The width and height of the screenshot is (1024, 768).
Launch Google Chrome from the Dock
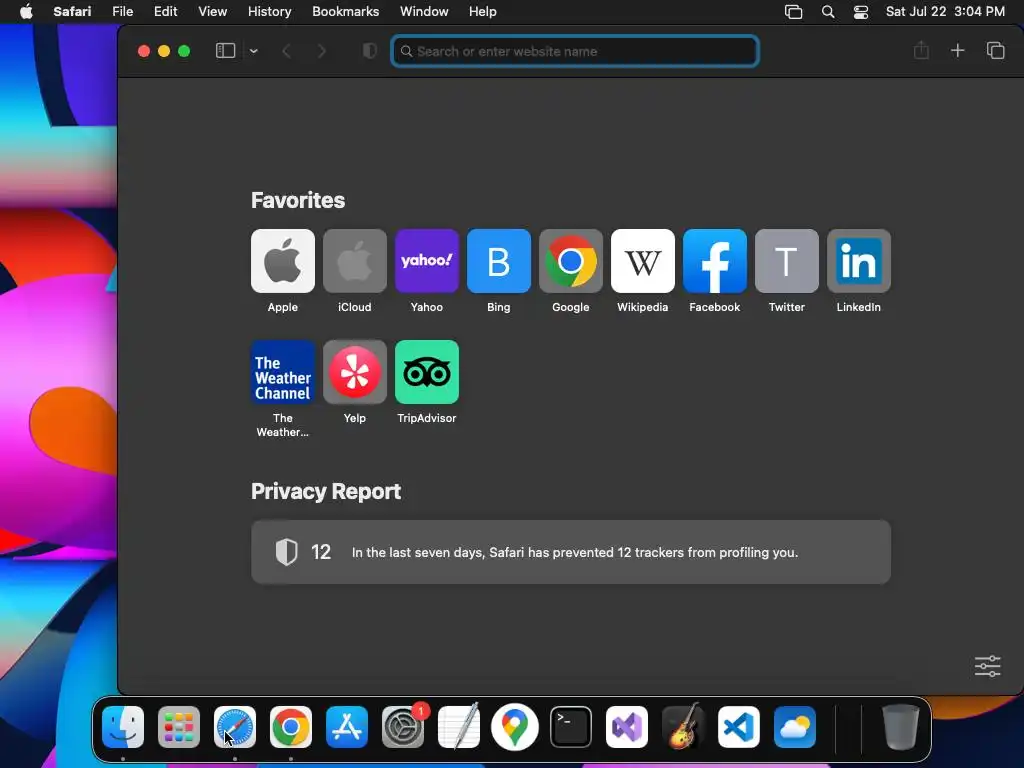click(x=291, y=727)
